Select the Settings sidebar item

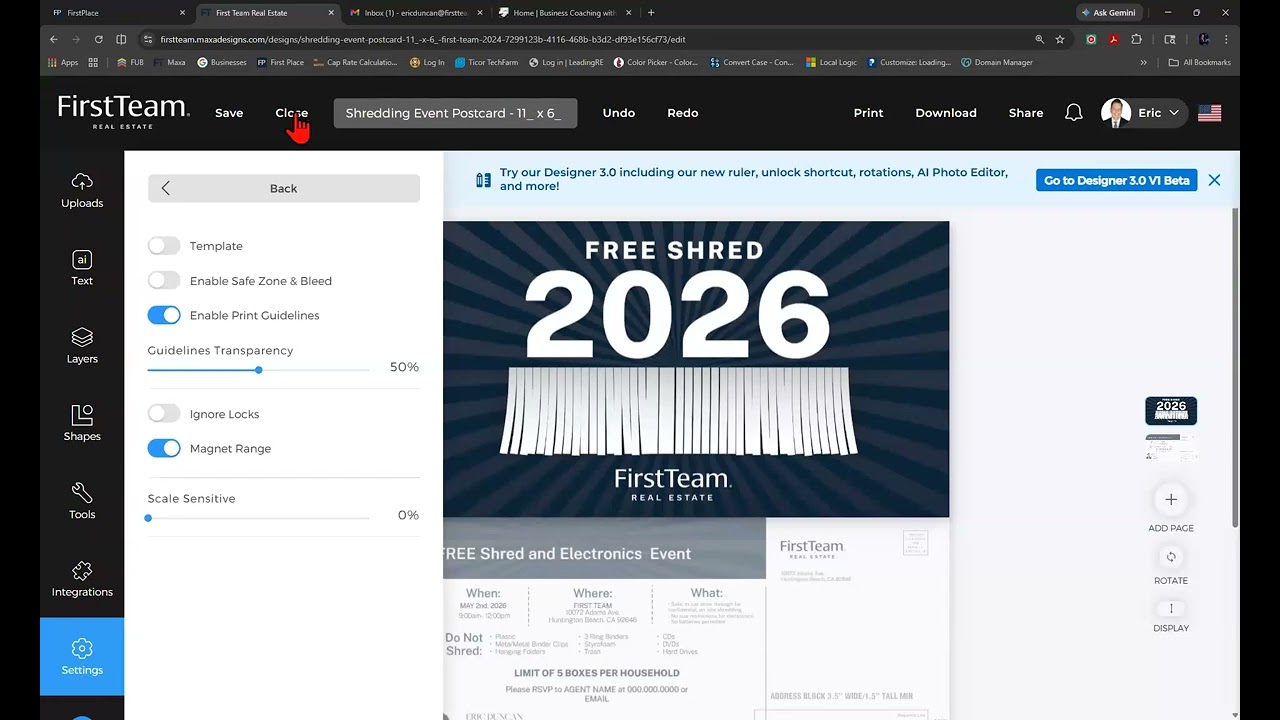pos(82,656)
